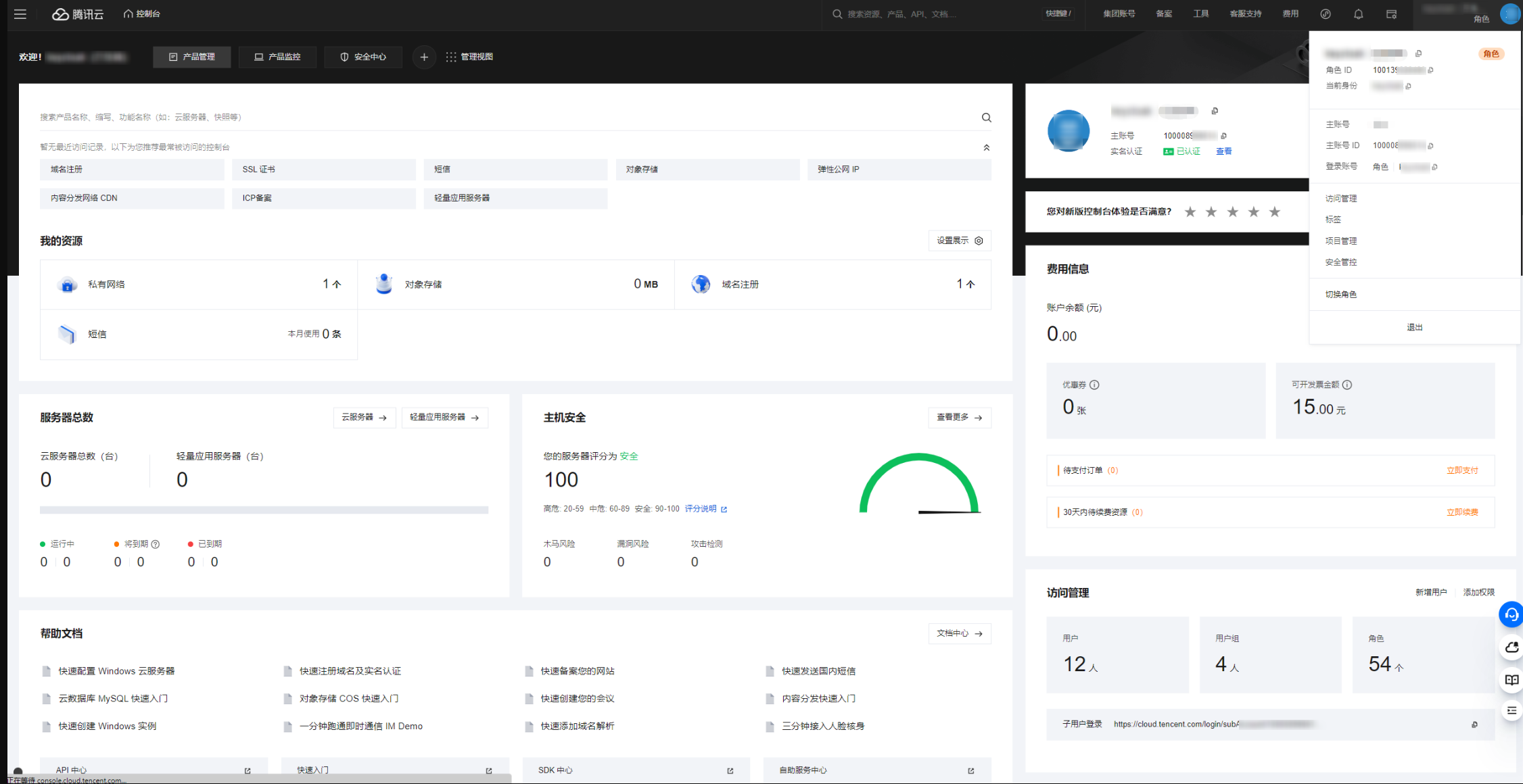Click the 立即支付 link
The width and height of the screenshot is (1523, 784).
point(1461,470)
